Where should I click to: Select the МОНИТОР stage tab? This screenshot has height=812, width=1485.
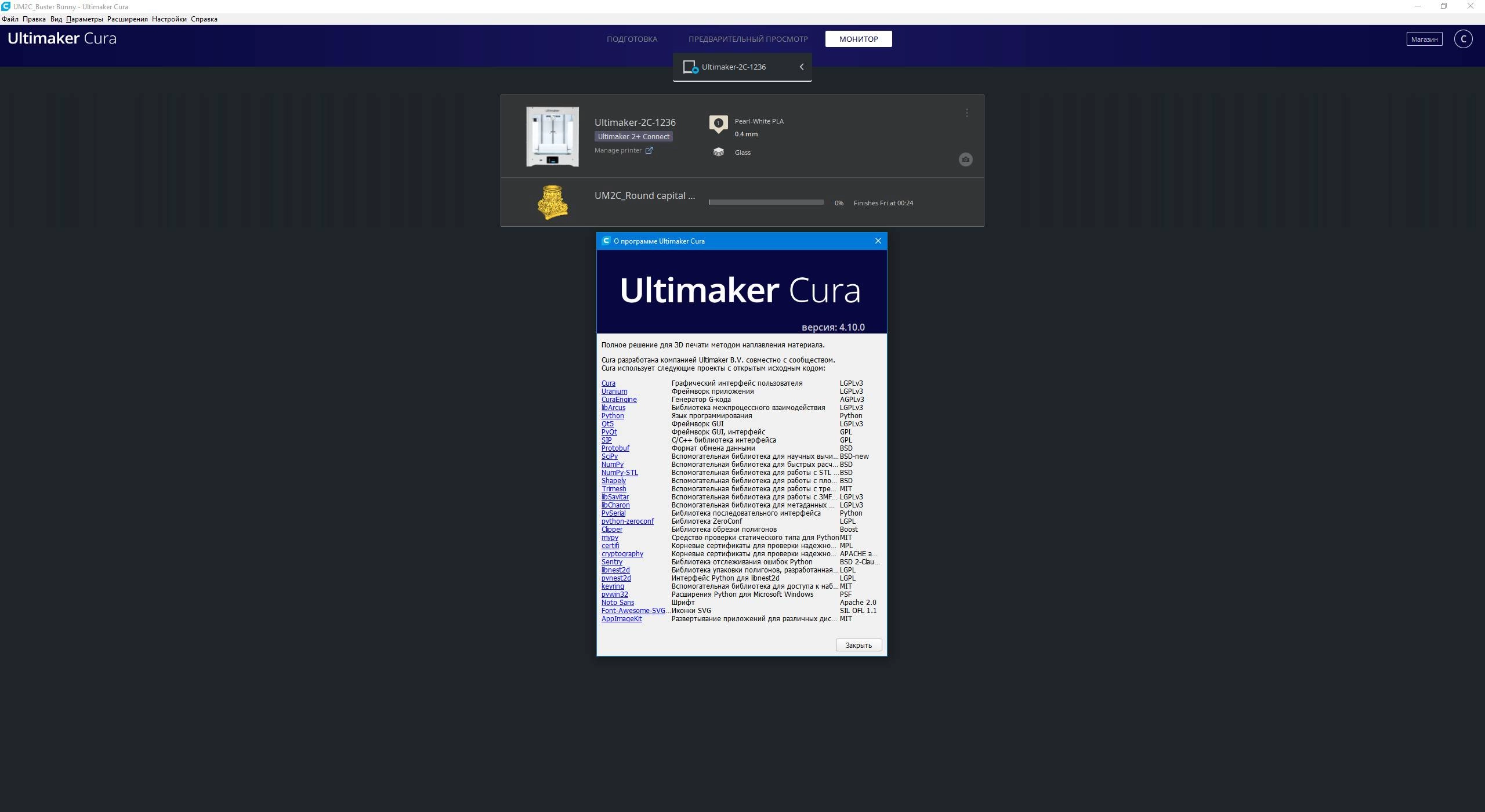pyautogui.click(x=859, y=39)
